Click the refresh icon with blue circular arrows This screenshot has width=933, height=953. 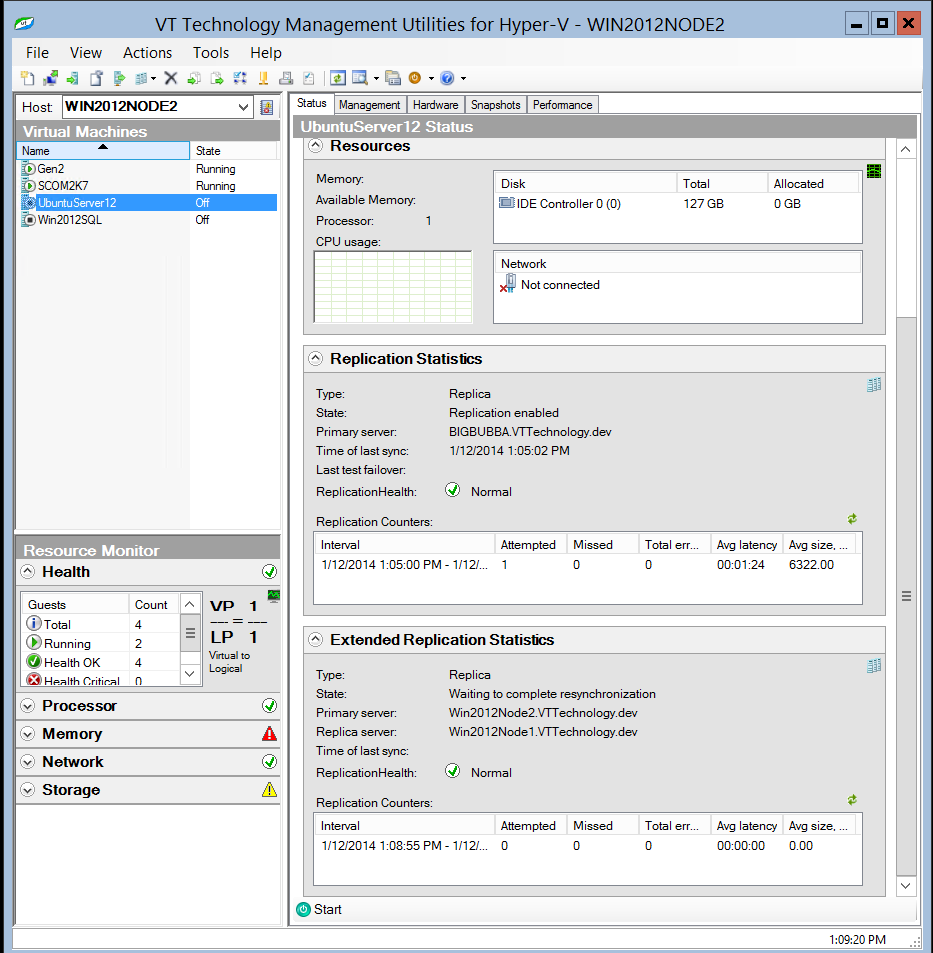[x=338, y=78]
